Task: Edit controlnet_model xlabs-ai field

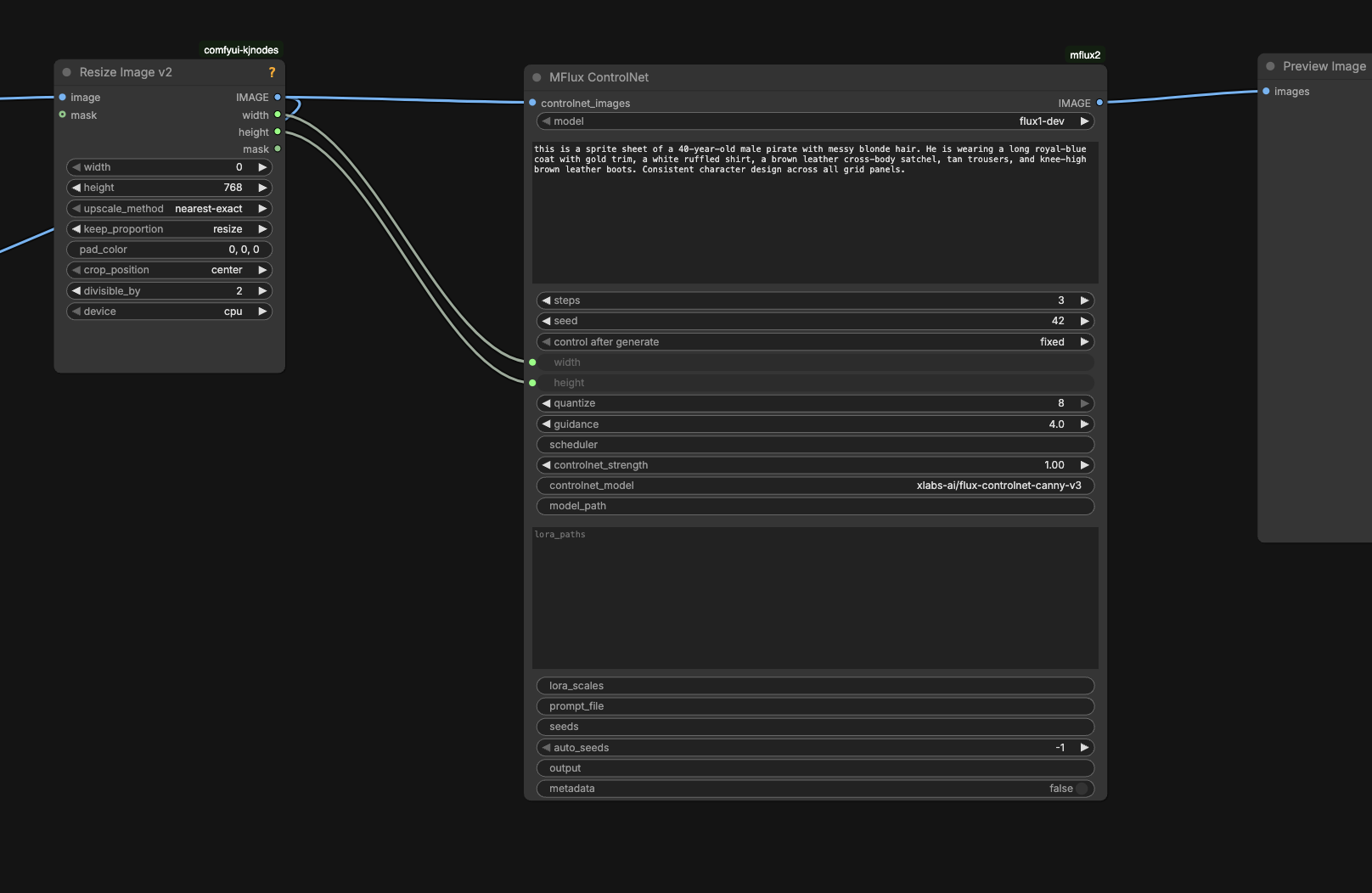Action: pyautogui.click(x=815, y=486)
